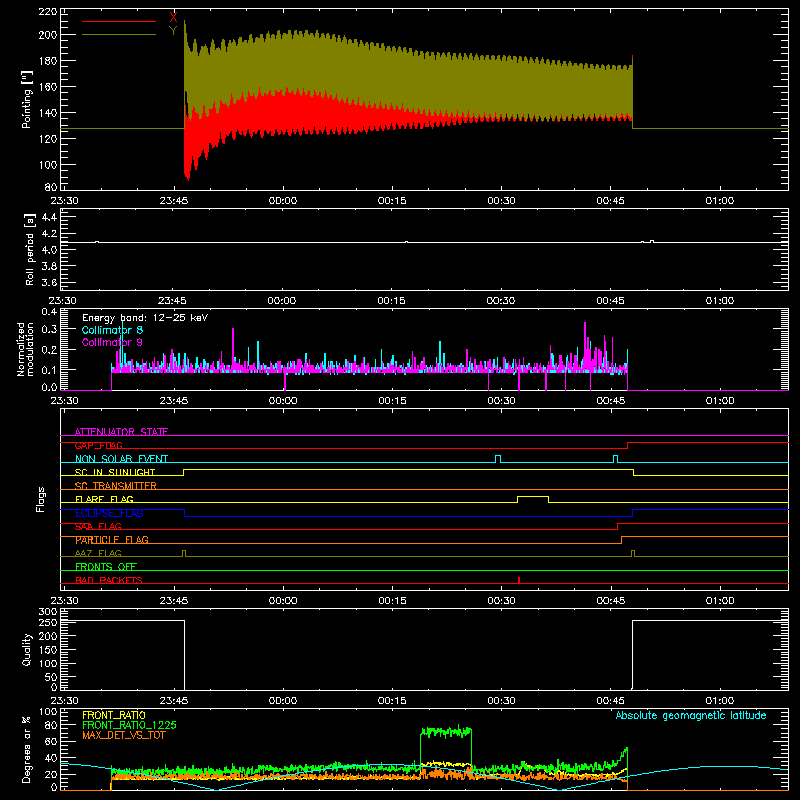
Task: Click the 'Absolute geomagnetic latitude' label
Action: [x=691, y=716]
